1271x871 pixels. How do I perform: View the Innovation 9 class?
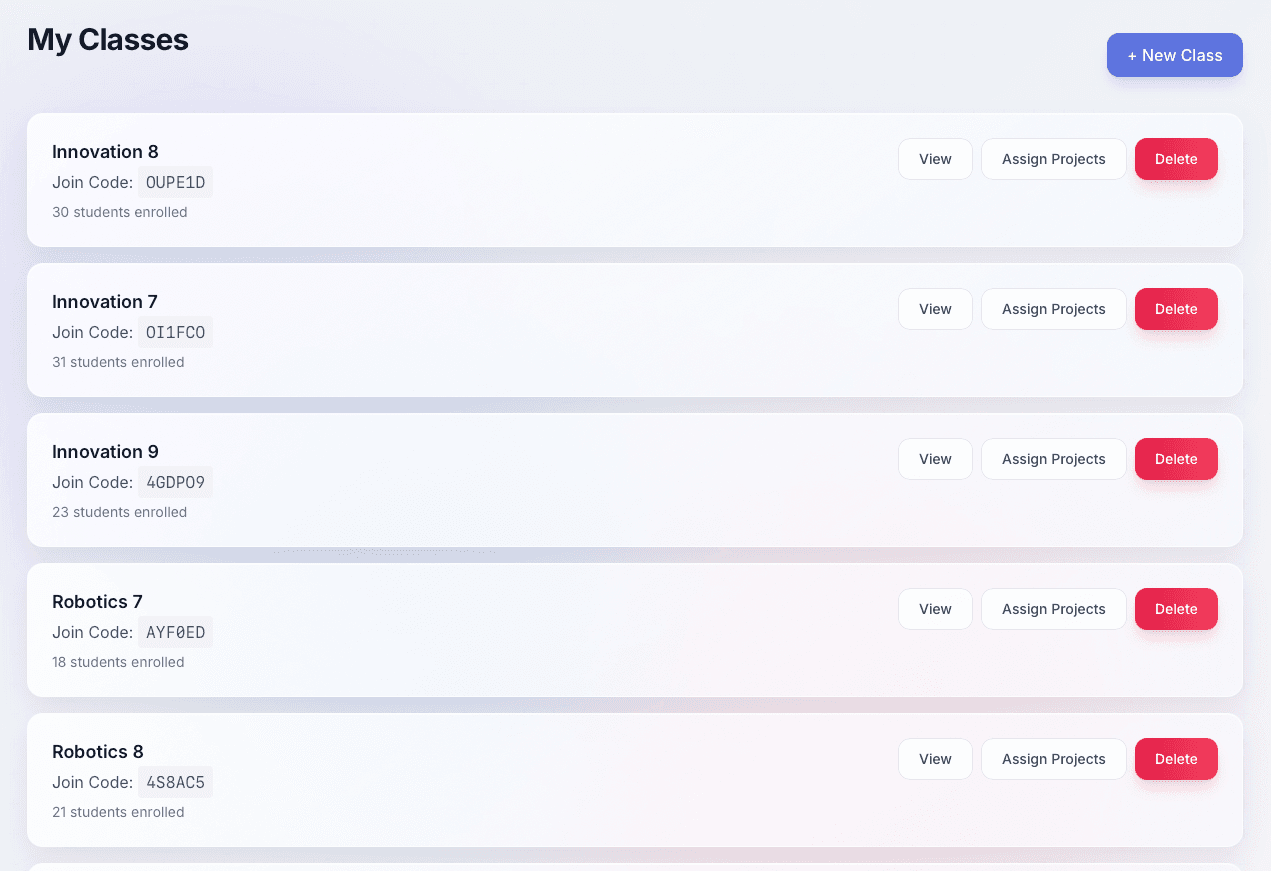tap(934, 458)
